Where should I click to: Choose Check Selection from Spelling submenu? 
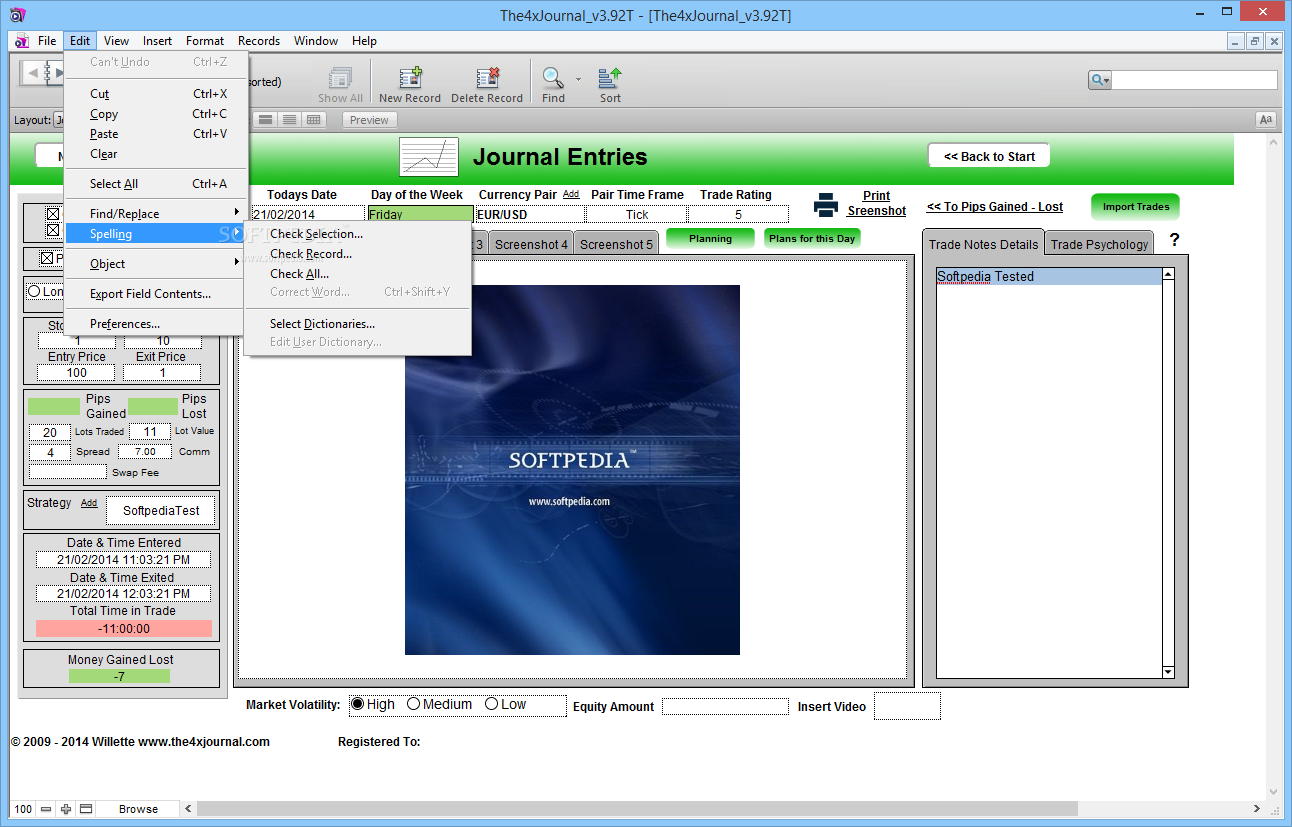[x=357, y=234]
